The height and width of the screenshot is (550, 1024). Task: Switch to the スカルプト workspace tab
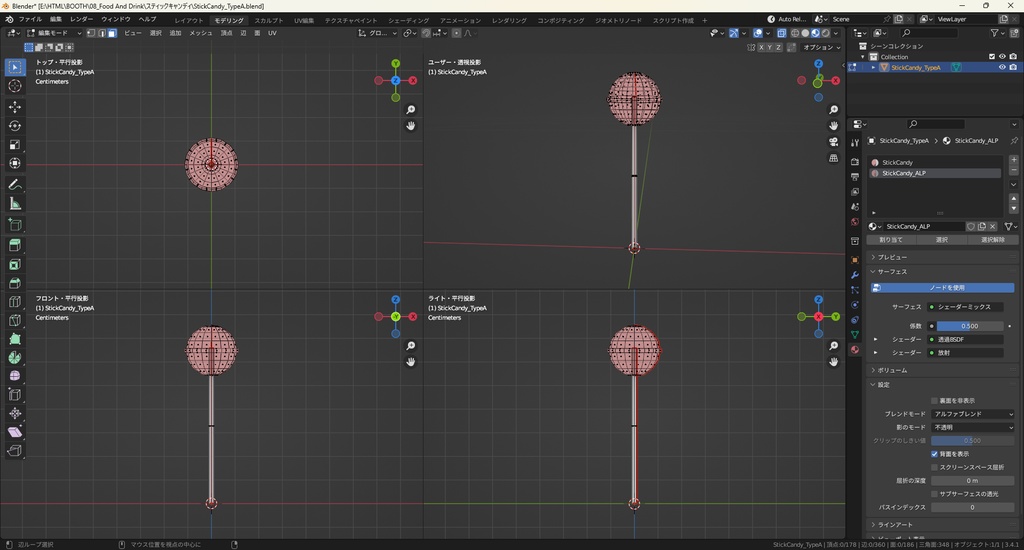click(x=268, y=20)
